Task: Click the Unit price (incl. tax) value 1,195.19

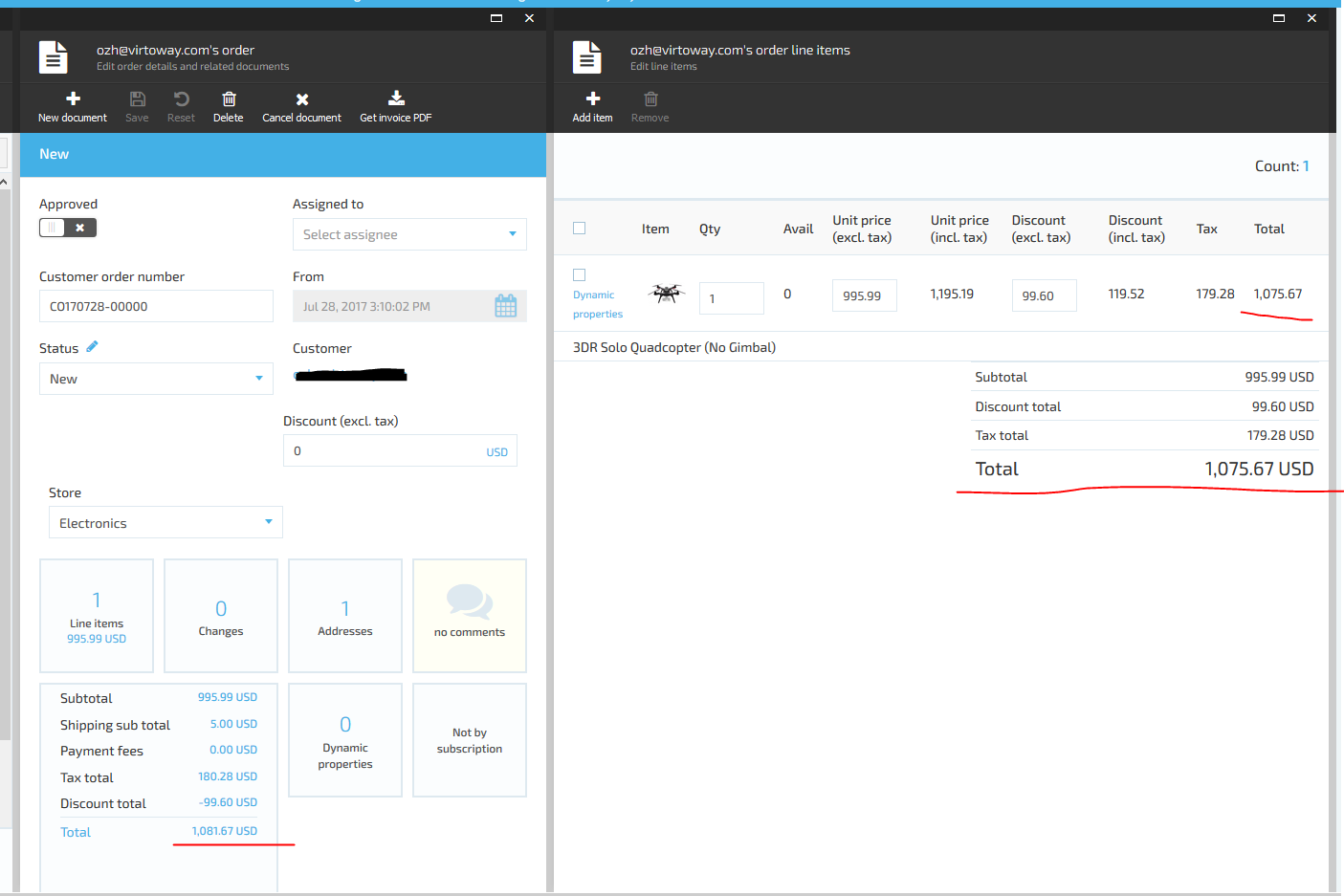Action: coord(952,294)
